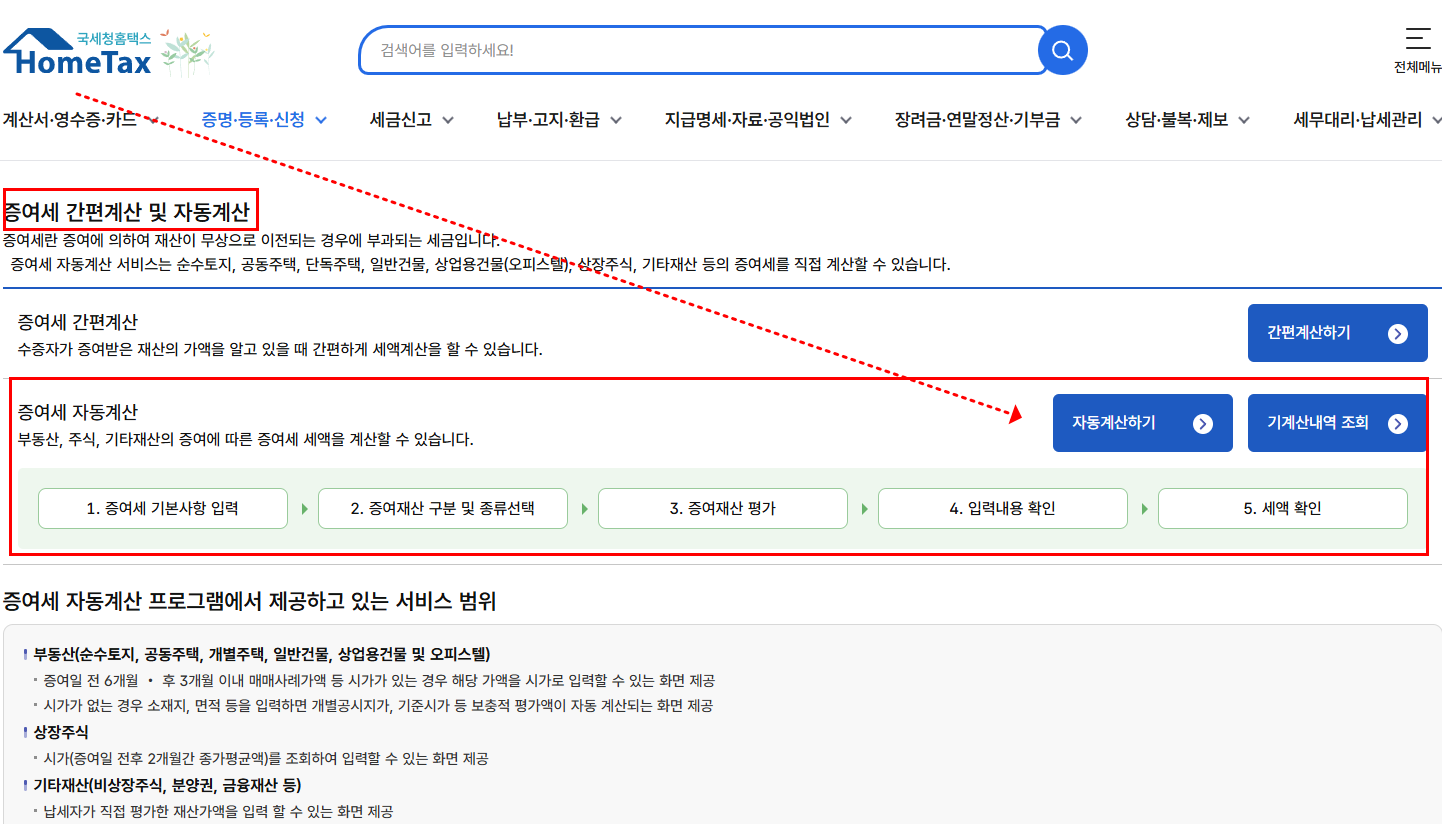
Task: Click the 자동계산하기 button
Action: point(1142,422)
